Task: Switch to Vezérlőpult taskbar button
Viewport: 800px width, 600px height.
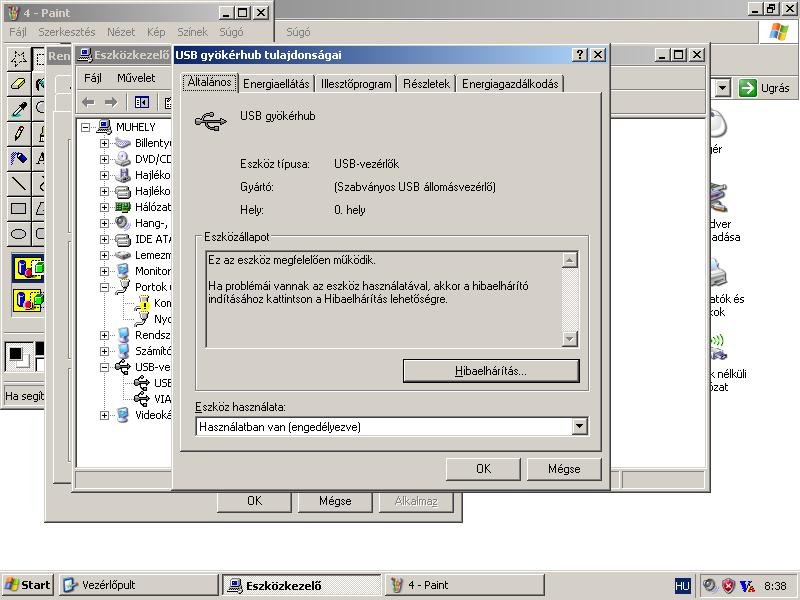Action: (x=139, y=585)
